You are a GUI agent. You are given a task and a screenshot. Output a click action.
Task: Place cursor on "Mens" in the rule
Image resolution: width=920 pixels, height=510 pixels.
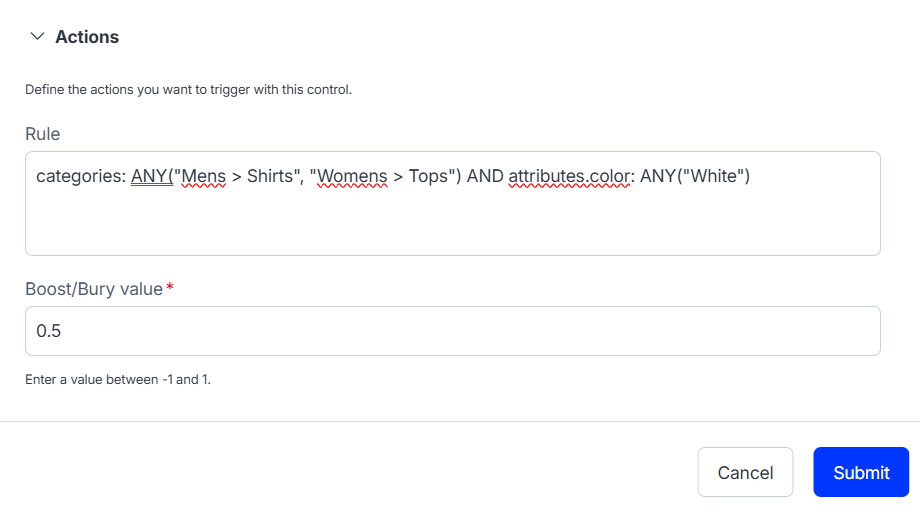(203, 177)
